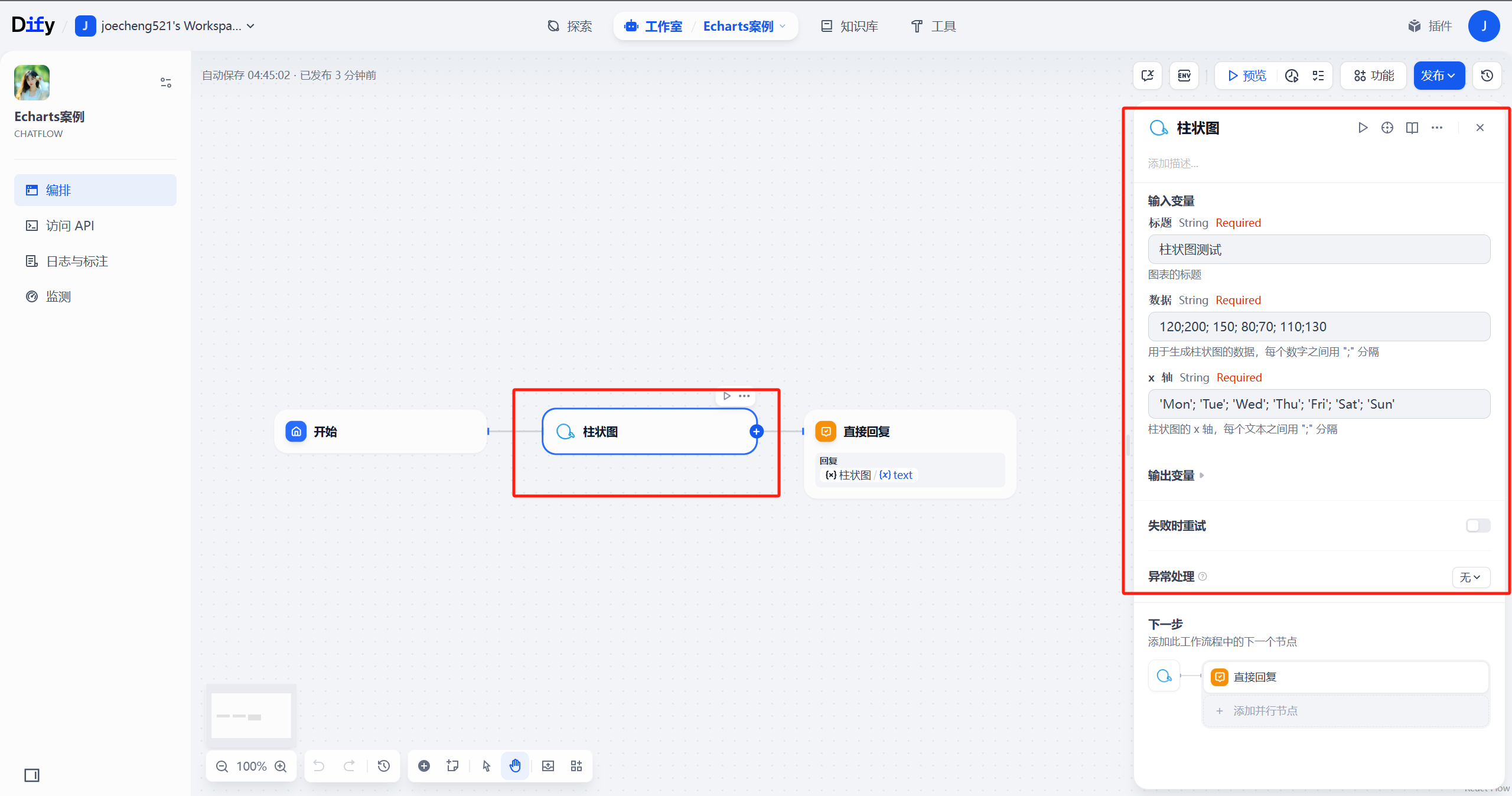
Task: Add a note using the note icon in bottom toolbar
Action: coord(452,766)
